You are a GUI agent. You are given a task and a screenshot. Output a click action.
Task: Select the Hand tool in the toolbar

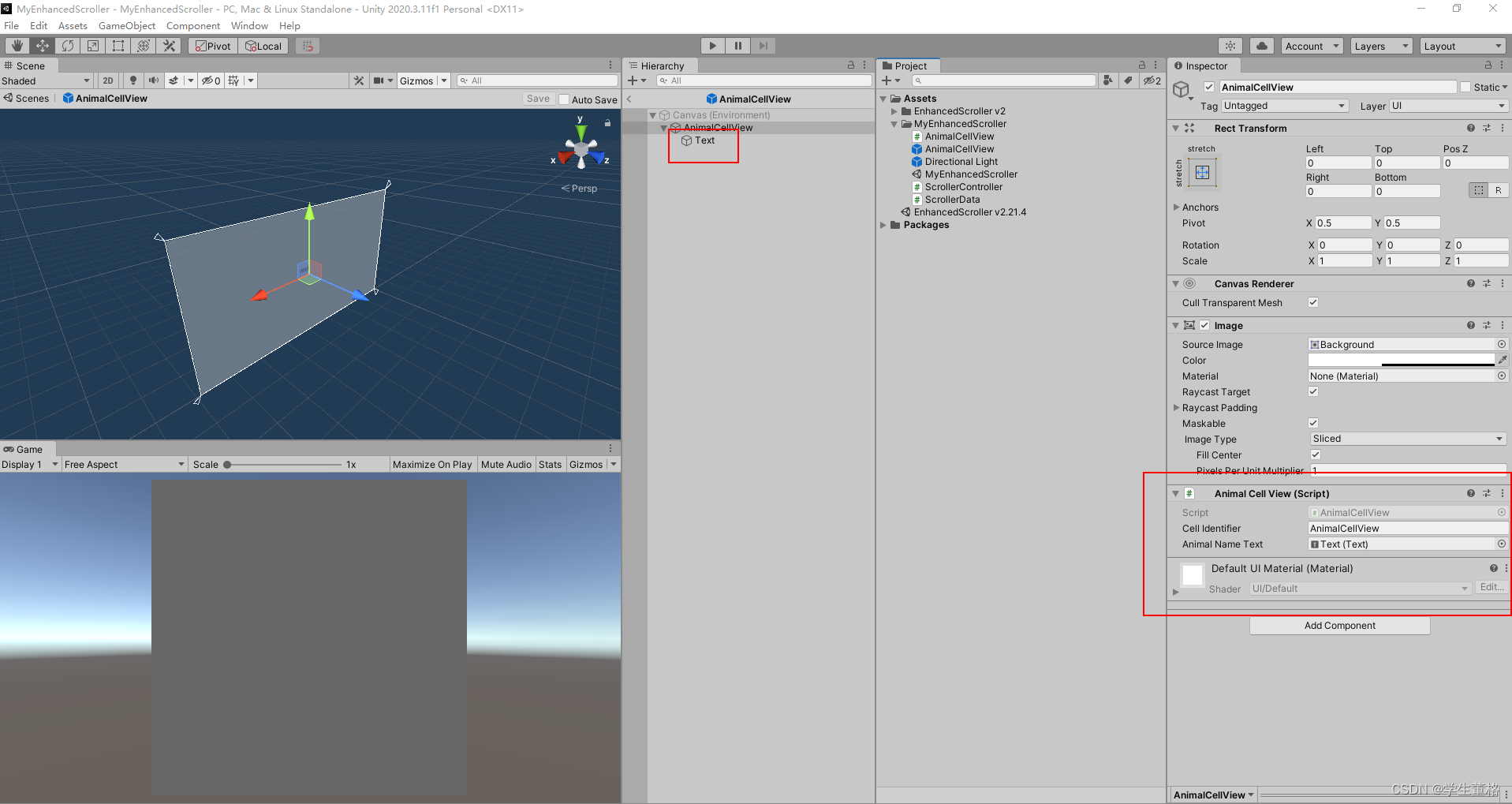coord(16,45)
